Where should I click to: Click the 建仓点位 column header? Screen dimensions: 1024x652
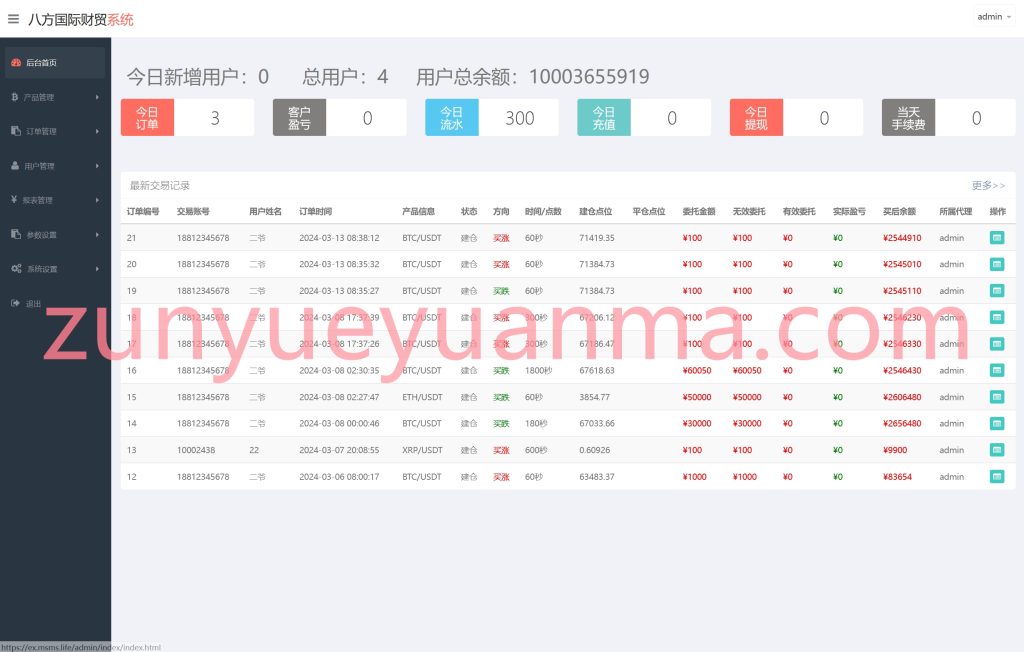596,211
